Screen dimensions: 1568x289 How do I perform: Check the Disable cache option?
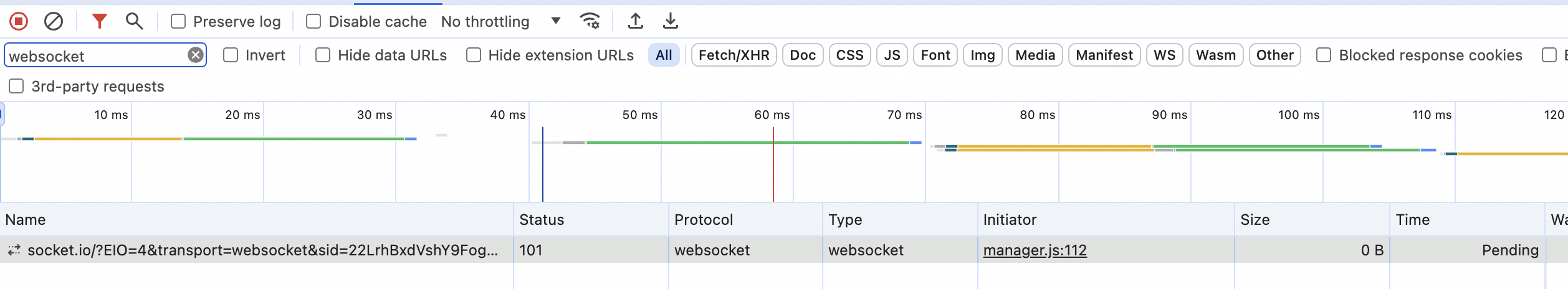[313, 22]
